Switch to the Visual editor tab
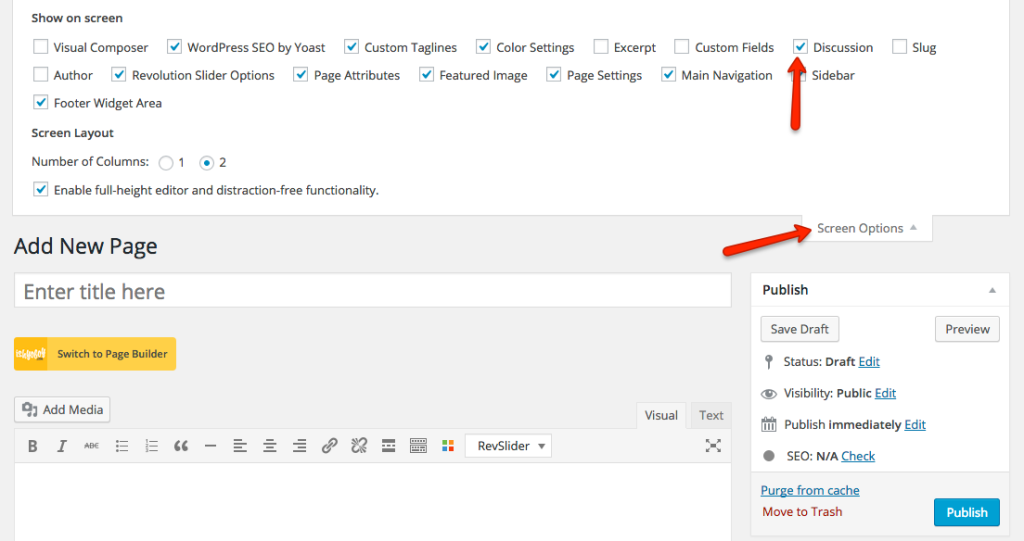Image resolution: width=1024 pixels, height=541 pixels. (x=661, y=416)
